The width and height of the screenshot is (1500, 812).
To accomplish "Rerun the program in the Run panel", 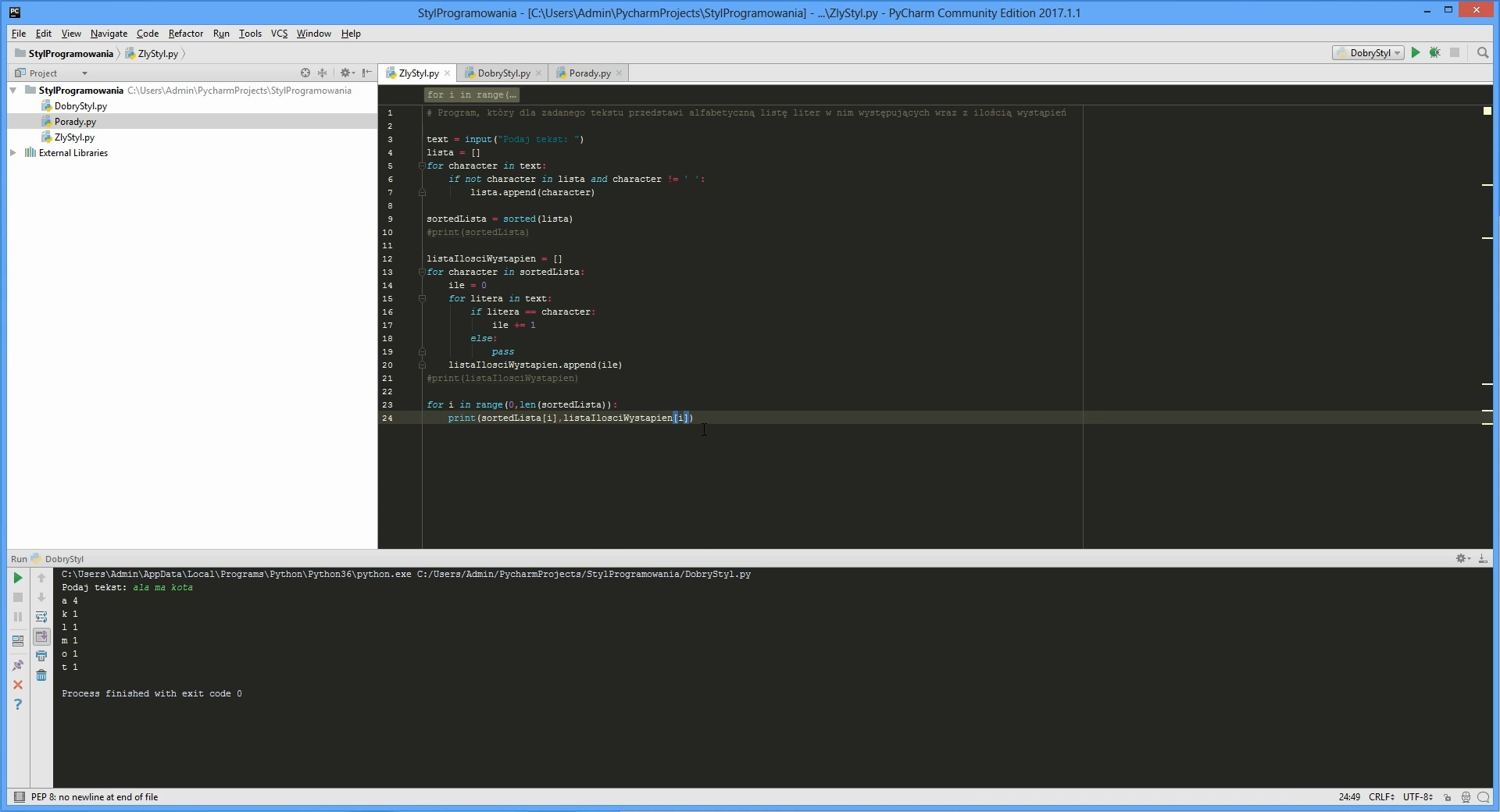I will point(18,578).
